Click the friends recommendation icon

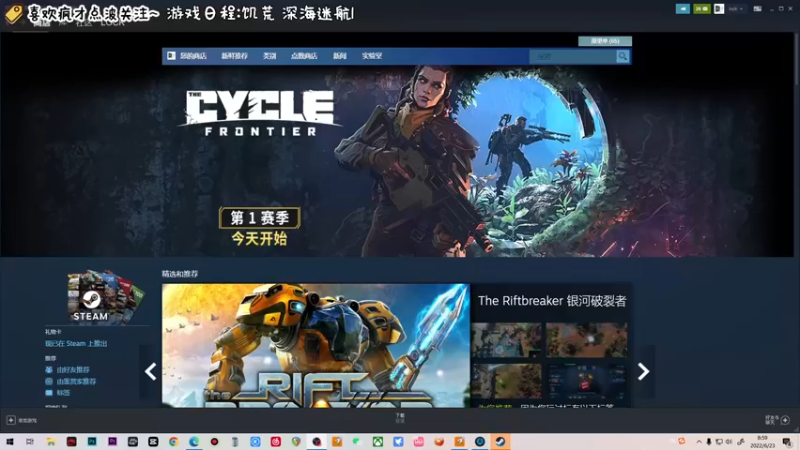tap(49, 370)
